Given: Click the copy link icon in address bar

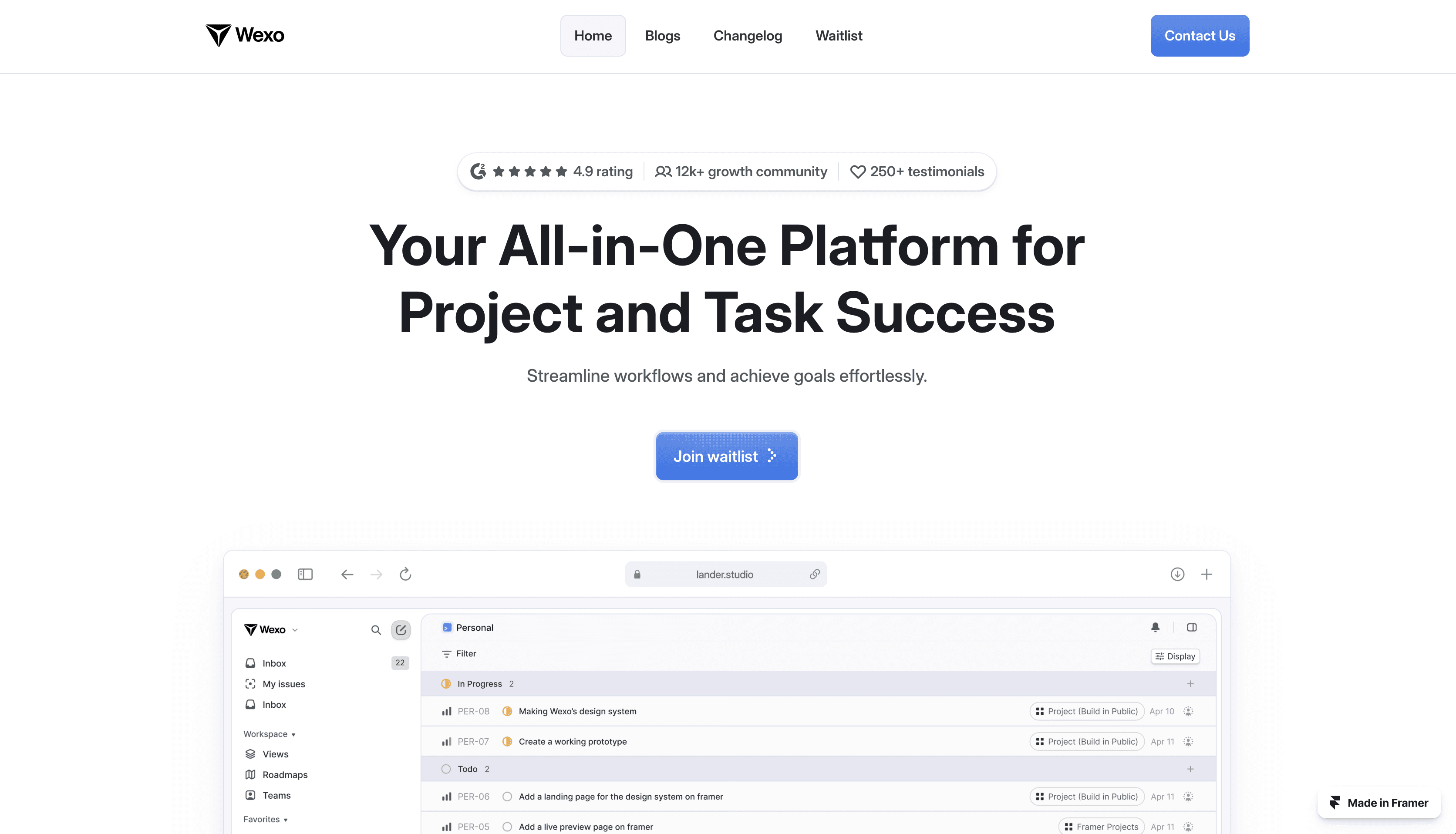Looking at the screenshot, I should pos(814,574).
